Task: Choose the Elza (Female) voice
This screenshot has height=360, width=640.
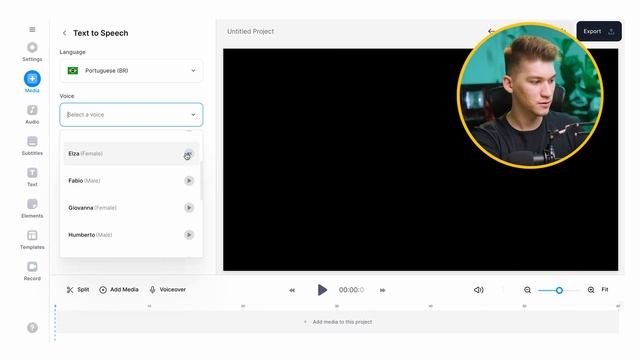Action: 131,154
